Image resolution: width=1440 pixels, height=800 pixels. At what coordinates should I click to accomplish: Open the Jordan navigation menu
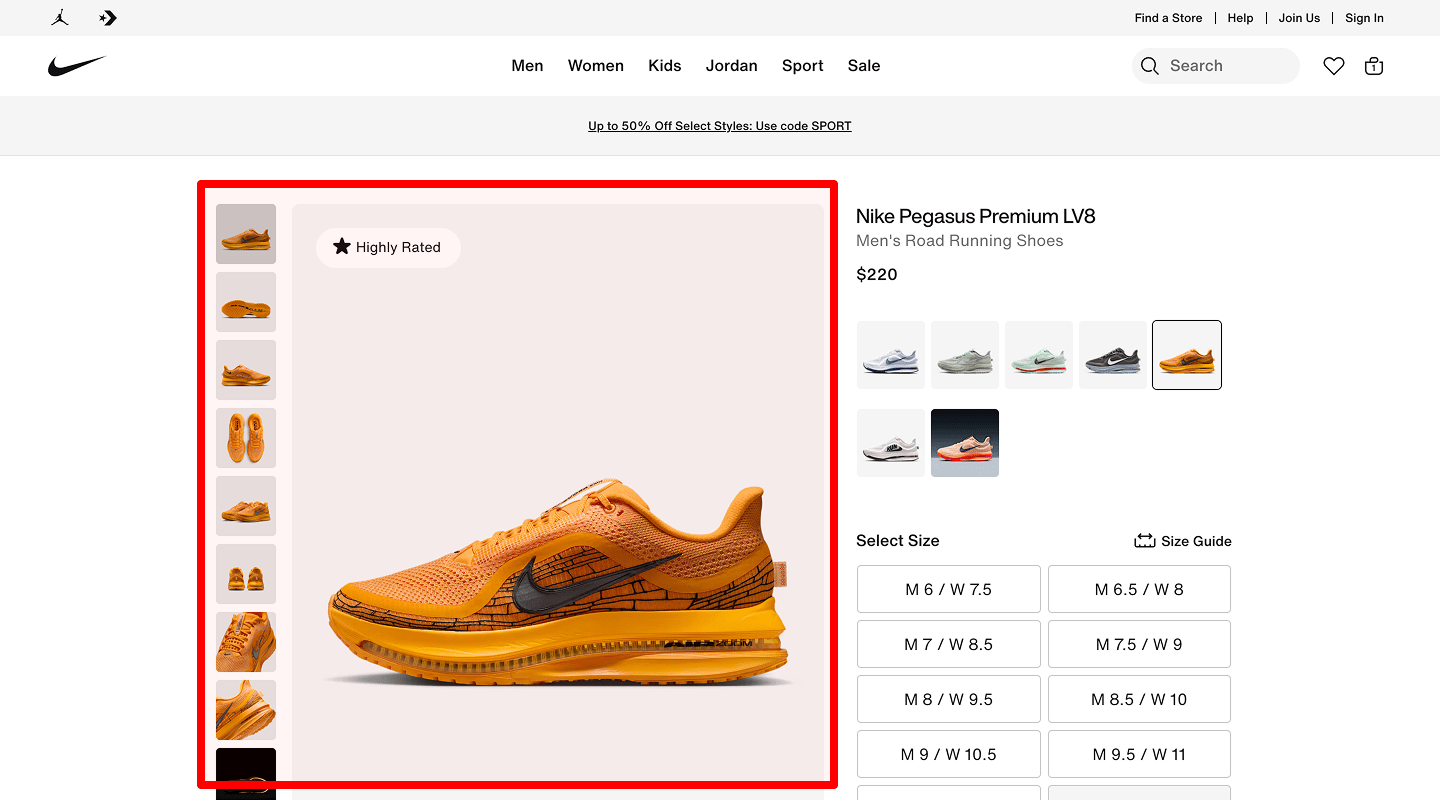point(731,65)
